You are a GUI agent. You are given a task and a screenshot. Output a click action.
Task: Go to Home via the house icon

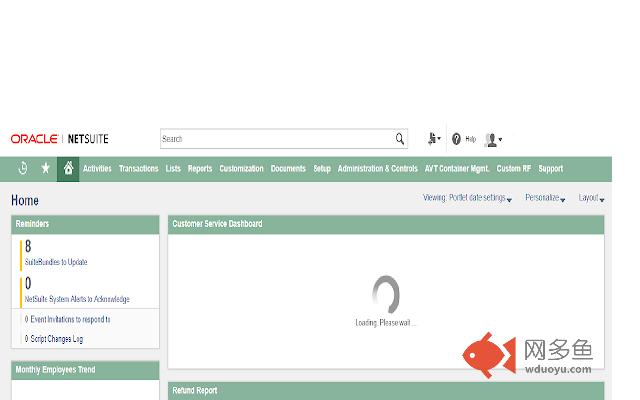[x=68, y=169]
